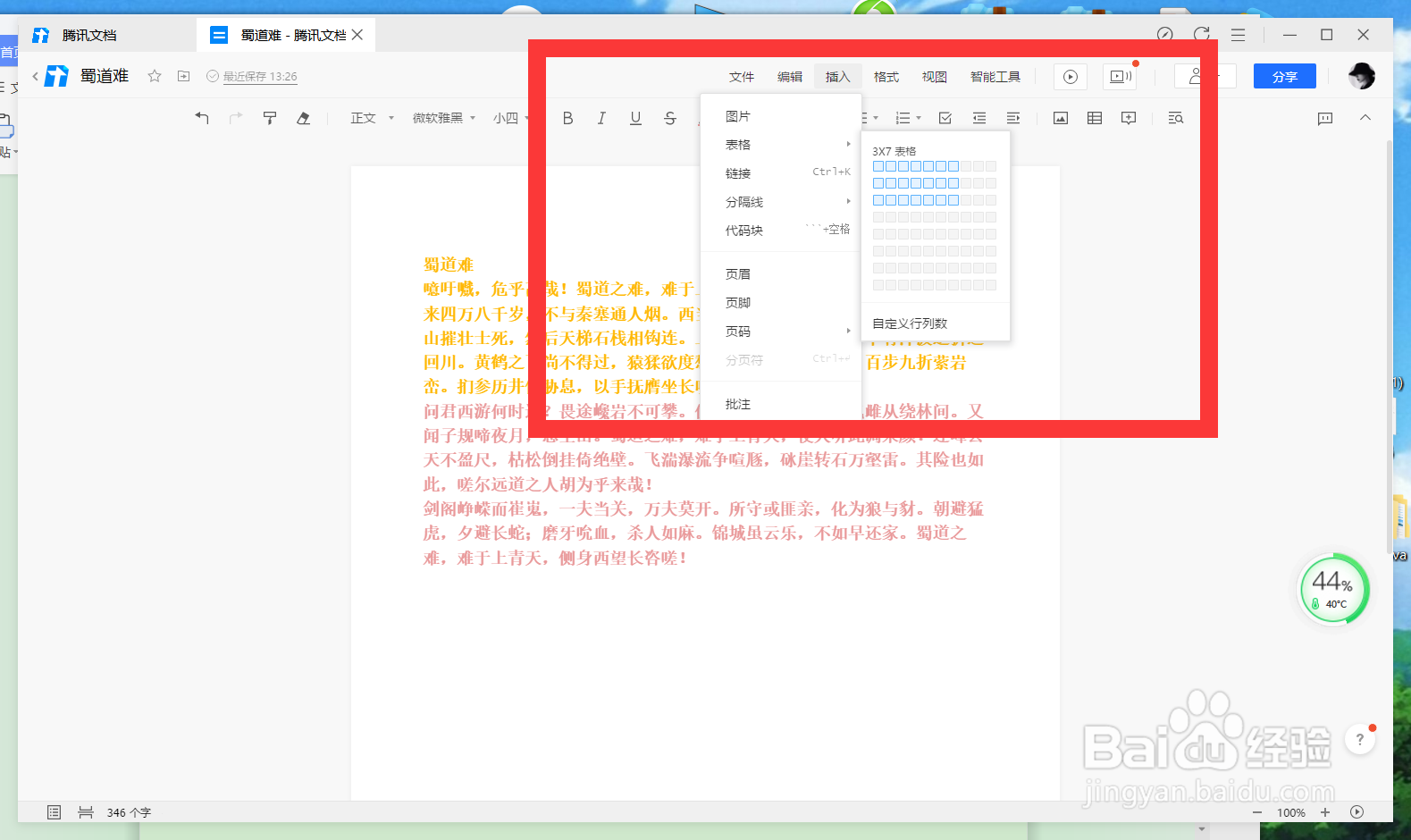
Task: Open the user avatar menu
Action: [1362, 76]
